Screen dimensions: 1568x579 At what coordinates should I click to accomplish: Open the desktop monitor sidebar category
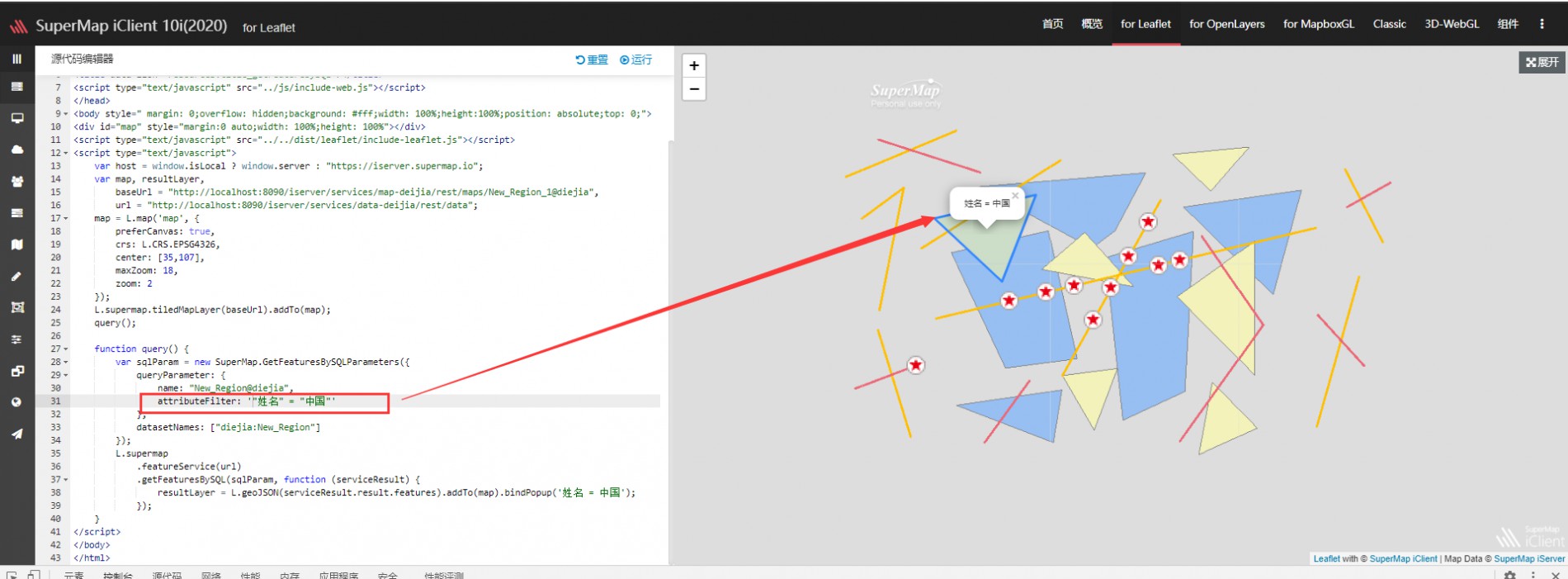(17, 118)
